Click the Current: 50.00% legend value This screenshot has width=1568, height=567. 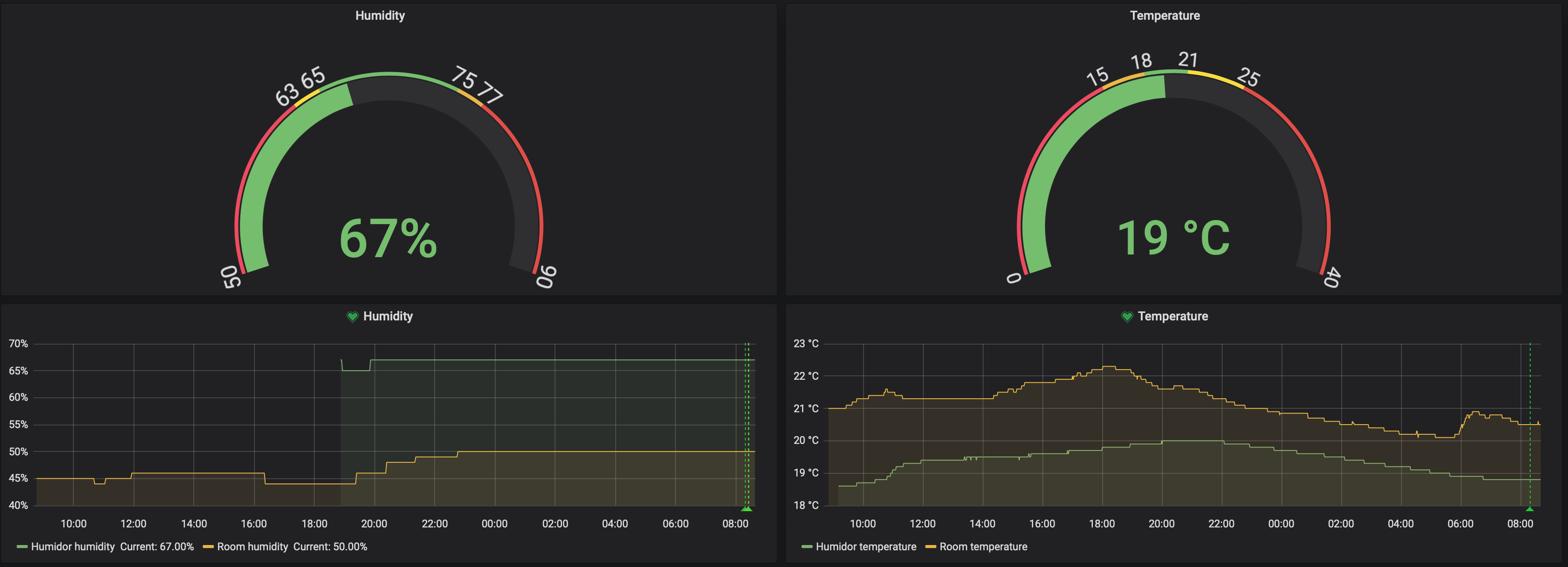330,547
